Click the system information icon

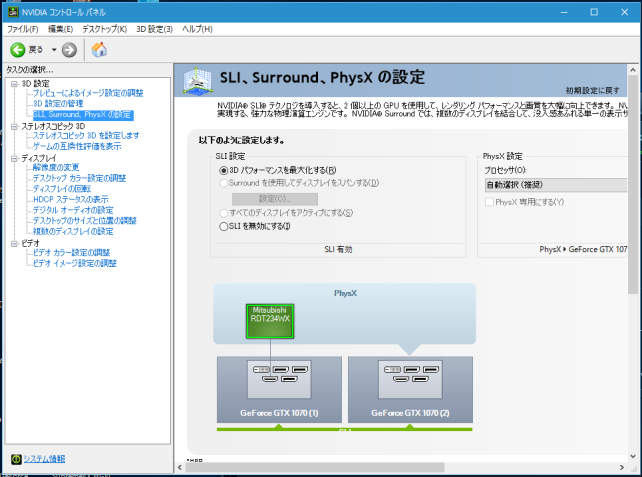[x=16, y=459]
